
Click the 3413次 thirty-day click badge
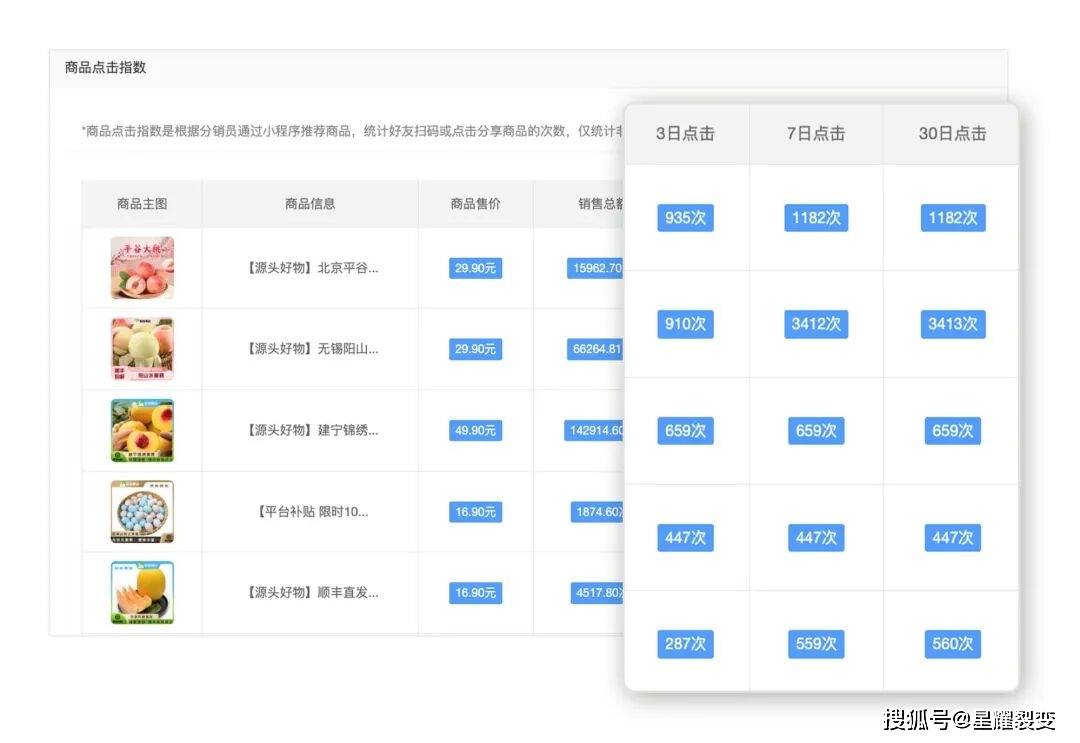coord(952,324)
